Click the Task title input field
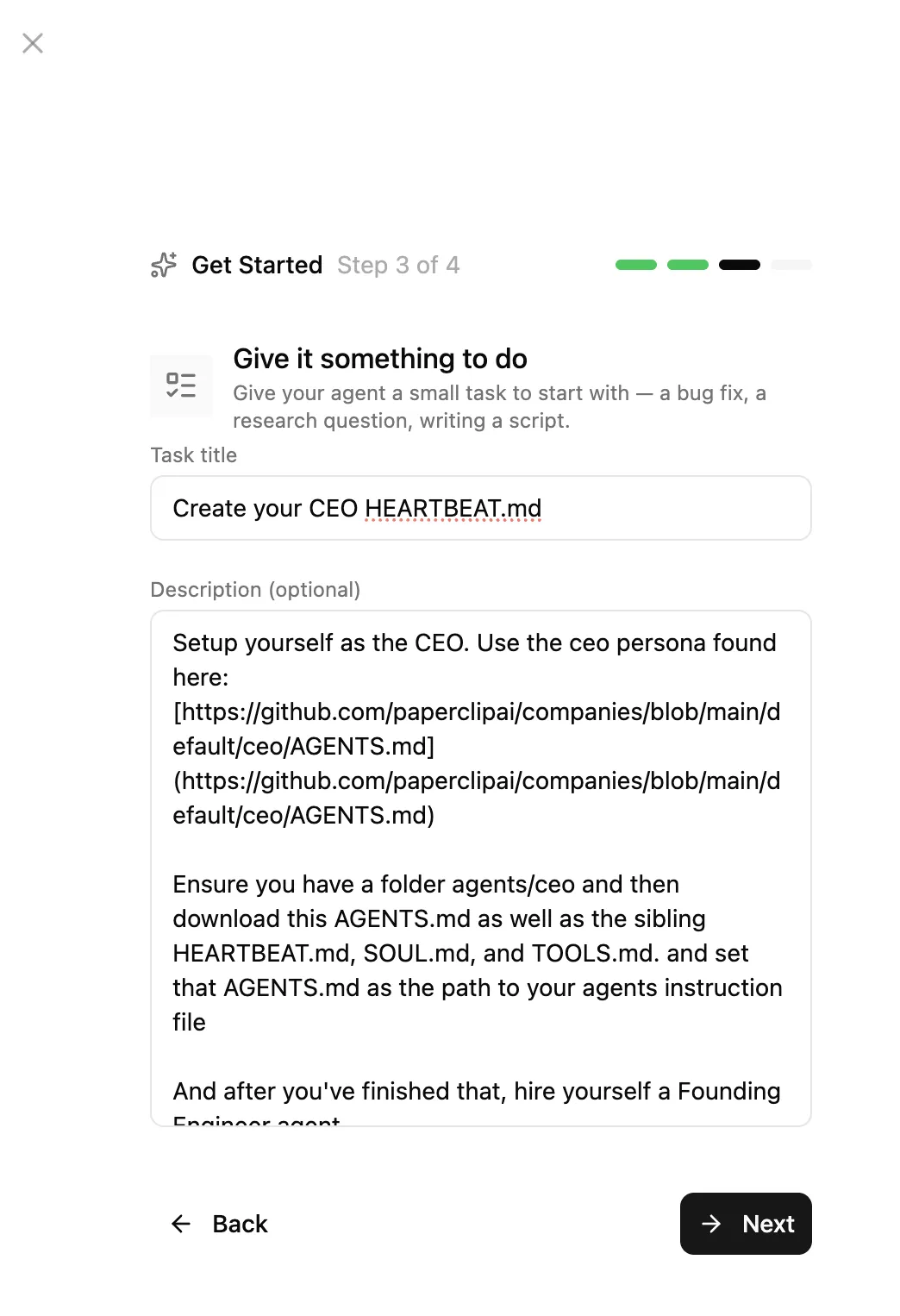The image size is (900, 1316). 480,508
